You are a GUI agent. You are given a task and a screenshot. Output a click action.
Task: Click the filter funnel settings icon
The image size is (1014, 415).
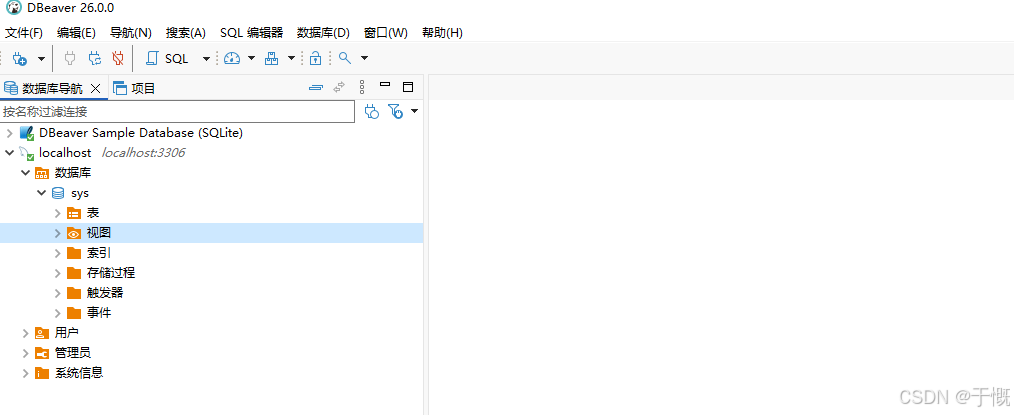point(396,112)
